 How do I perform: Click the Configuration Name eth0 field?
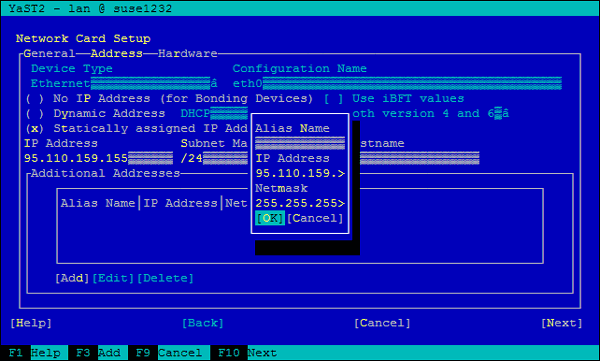pyautogui.click(x=397, y=83)
